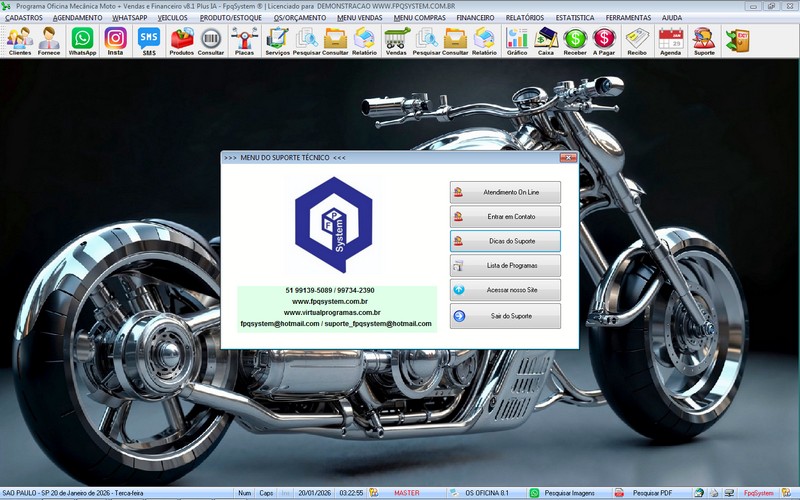Open the Clientes toolbar icon
This screenshot has height=500, width=800.
click(x=20, y=41)
